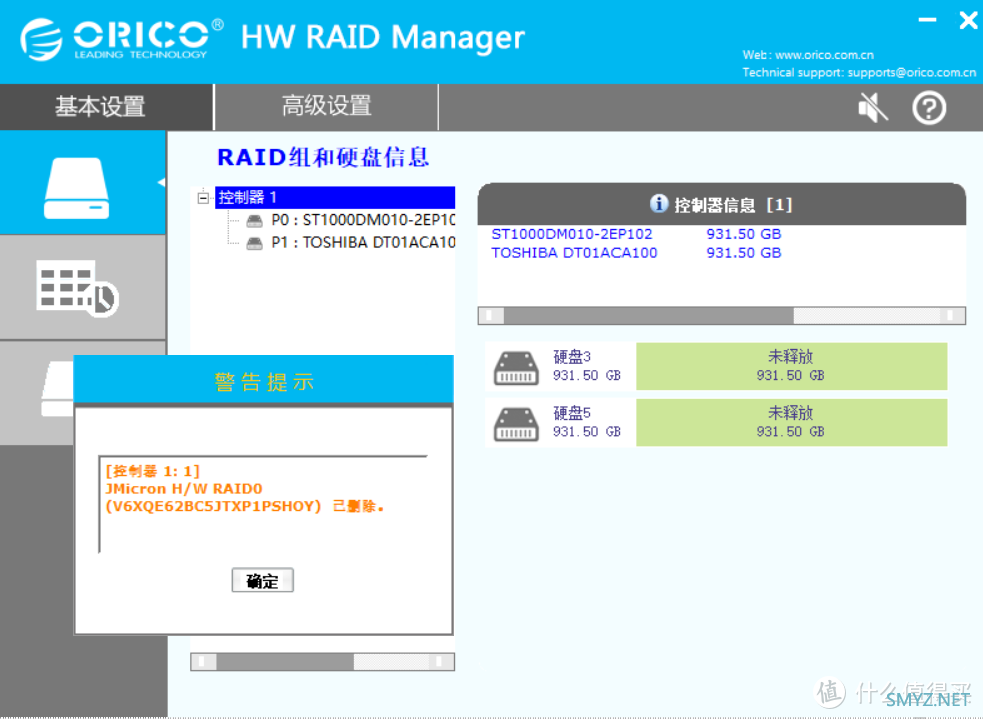
Task: Click the ORICO logo icon
Action: pyautogui.click(x=41, y=39)
